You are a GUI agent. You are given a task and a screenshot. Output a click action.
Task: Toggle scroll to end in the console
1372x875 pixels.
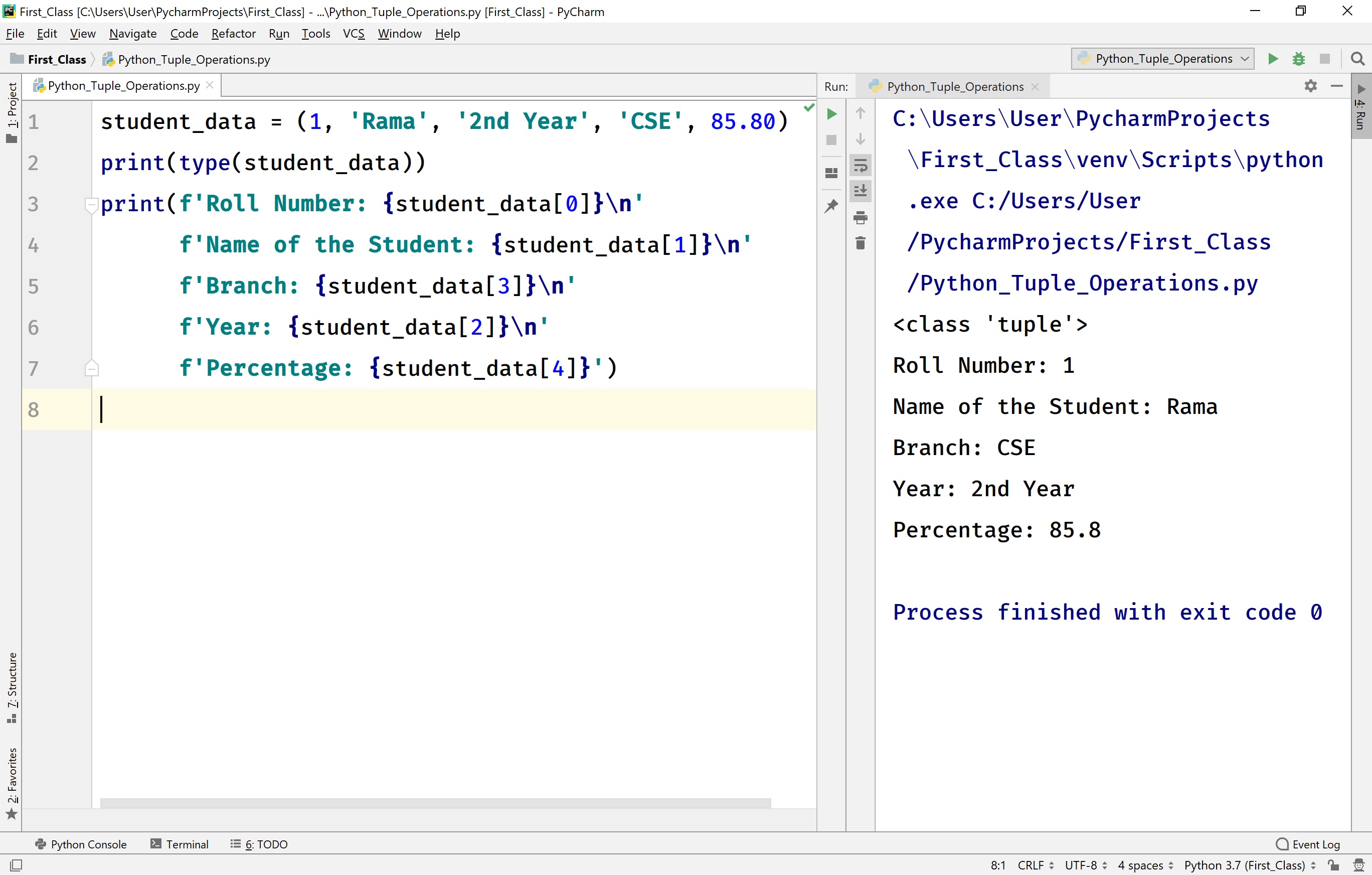pyautogui.click(x=861, y=191)
